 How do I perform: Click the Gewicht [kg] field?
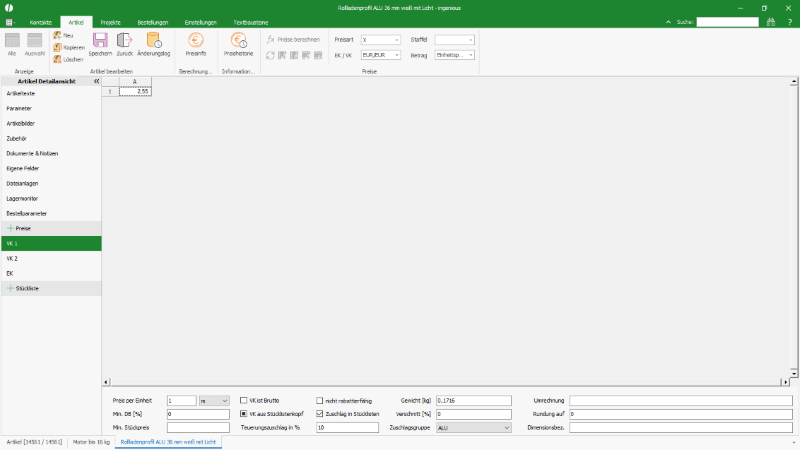click(473, 401)
